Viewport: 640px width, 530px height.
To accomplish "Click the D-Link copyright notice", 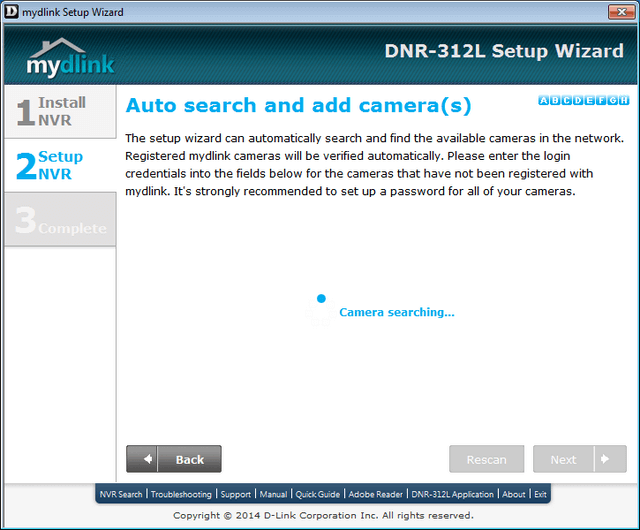I will pos(323,516).
